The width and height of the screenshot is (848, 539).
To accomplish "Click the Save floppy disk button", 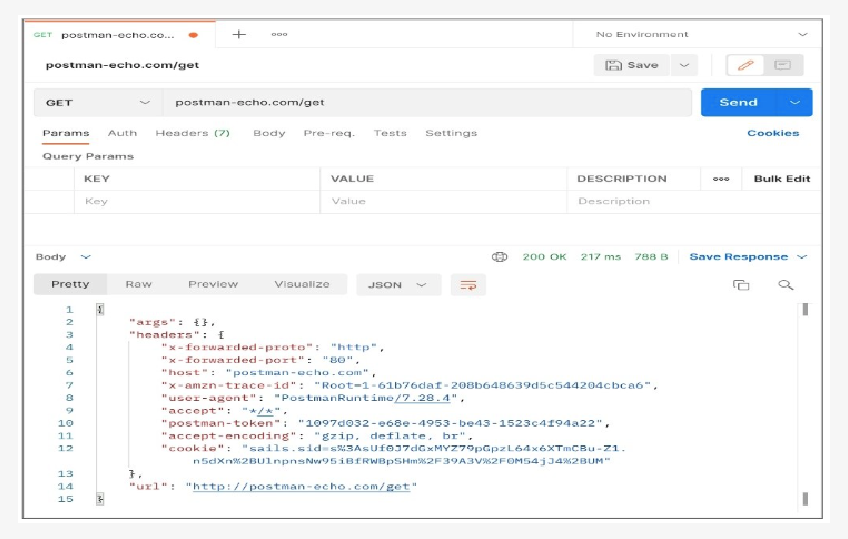I will click(x=631, y=65).
